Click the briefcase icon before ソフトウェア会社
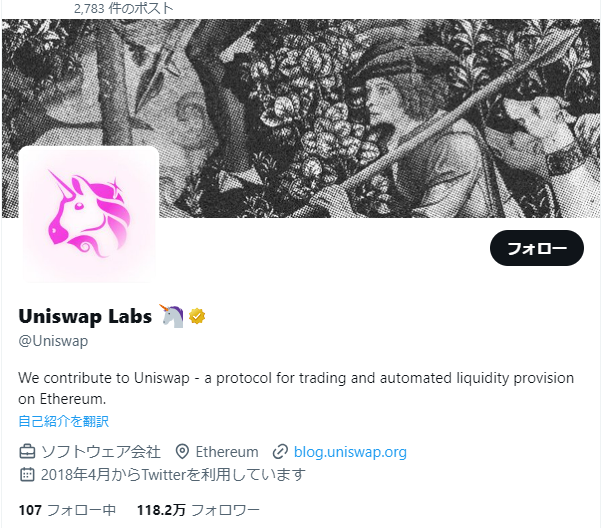605x528 pixels. pyautogui.click(x=27, y=452)
